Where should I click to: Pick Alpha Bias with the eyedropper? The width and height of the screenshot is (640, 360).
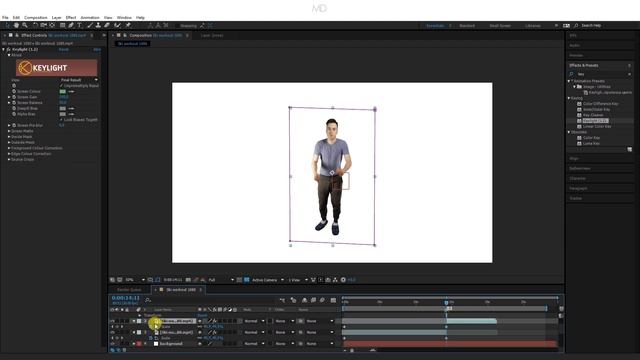(71, 114)
